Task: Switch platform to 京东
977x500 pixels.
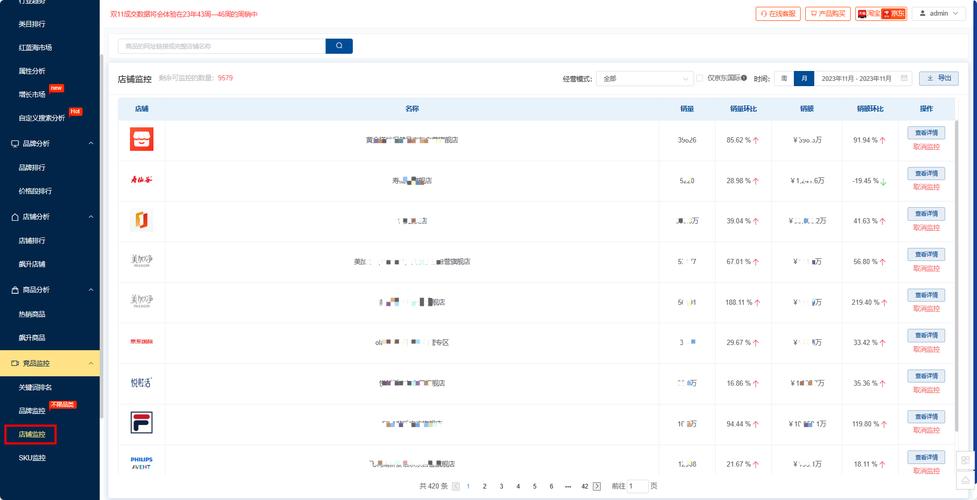Action: click(x=894, y=13)
